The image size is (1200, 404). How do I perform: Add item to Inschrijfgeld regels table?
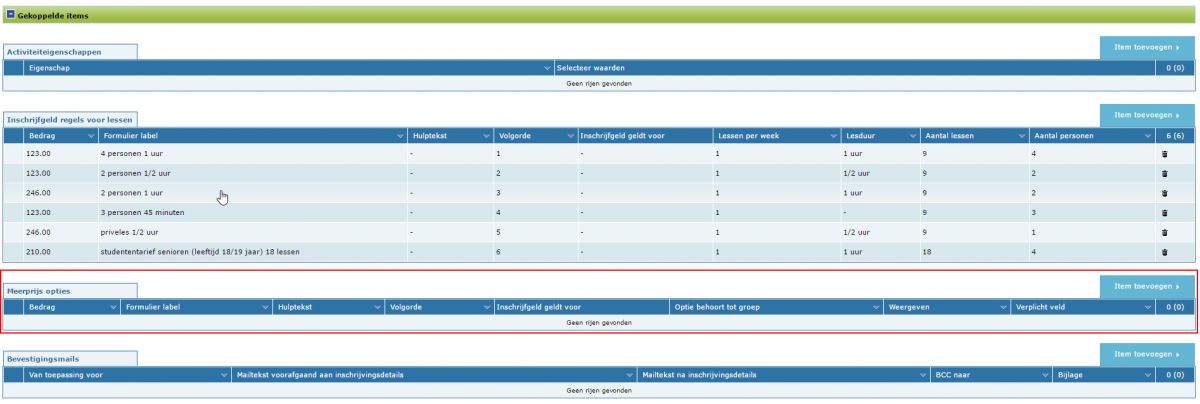click(1146, 115)
